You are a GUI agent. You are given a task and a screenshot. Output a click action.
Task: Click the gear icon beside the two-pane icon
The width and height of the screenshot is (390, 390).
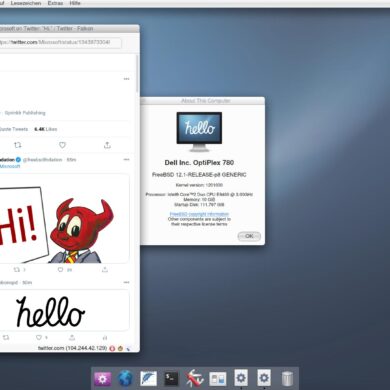241,378
